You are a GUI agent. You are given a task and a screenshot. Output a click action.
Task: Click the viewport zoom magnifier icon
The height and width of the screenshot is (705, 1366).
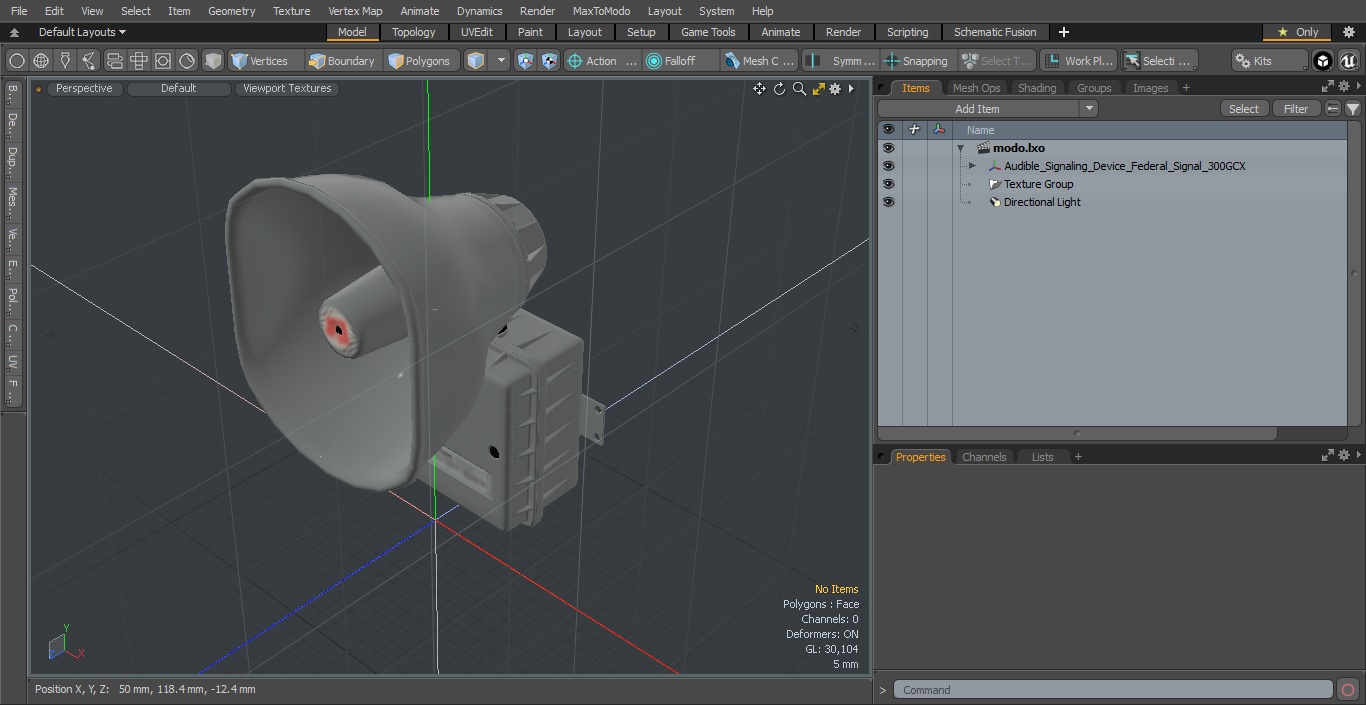coord(799,89)
